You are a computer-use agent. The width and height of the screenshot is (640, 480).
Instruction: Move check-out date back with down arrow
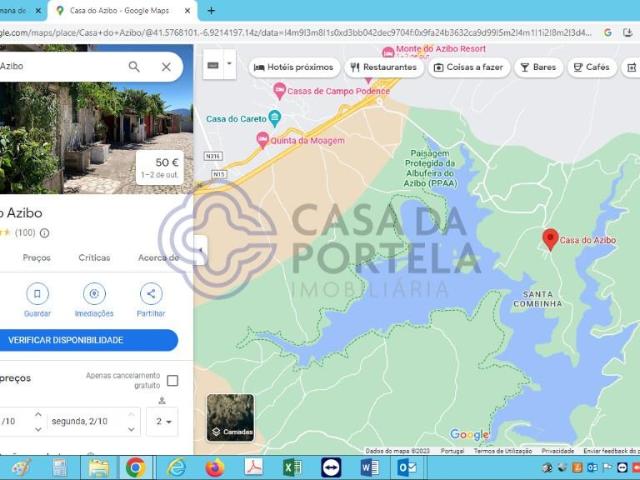click(131, 429)
